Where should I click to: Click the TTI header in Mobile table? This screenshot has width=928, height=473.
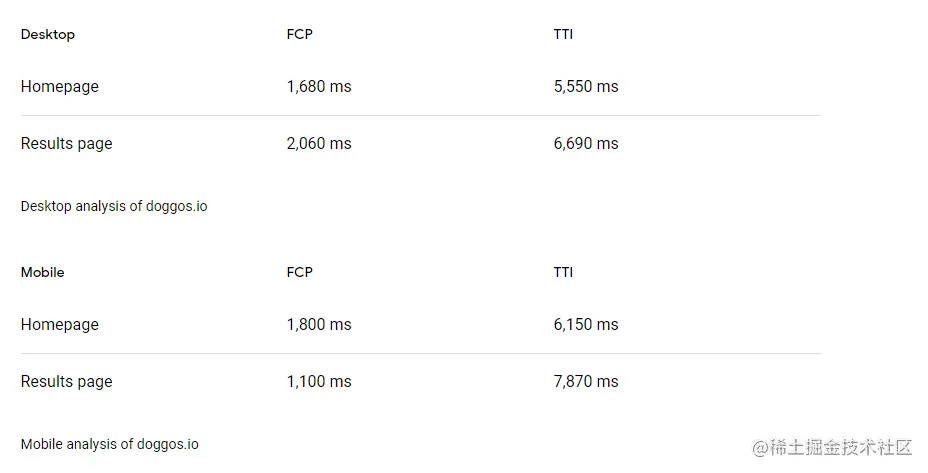[563, 272]
